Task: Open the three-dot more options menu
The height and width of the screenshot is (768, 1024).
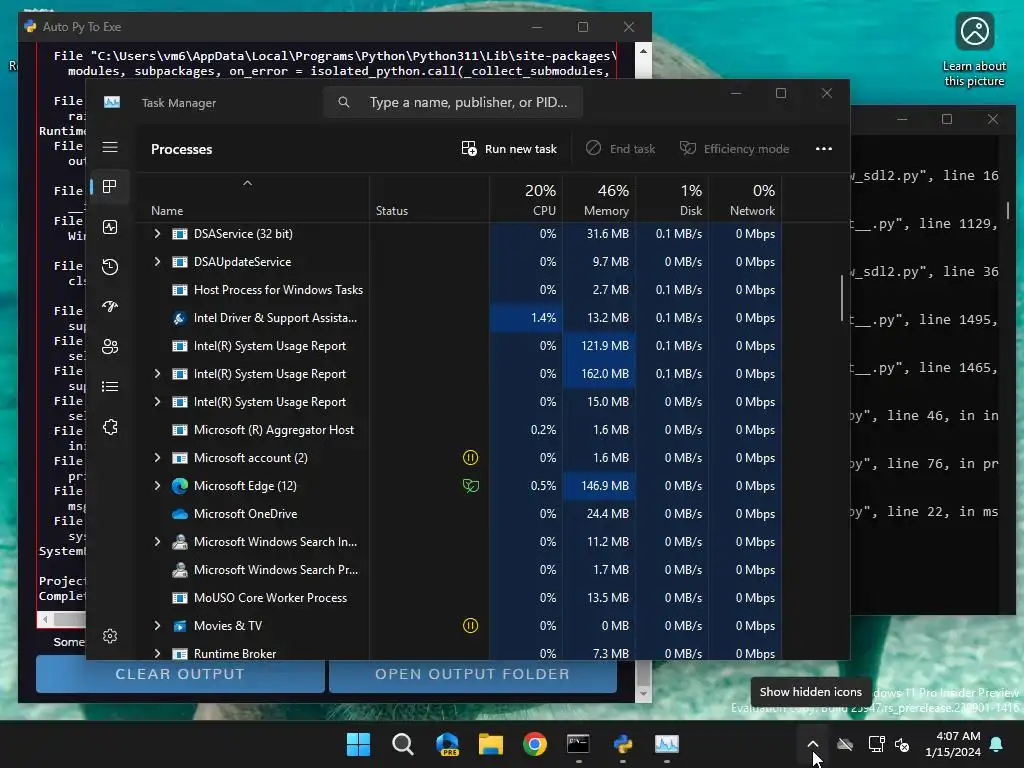Action: click(x=824, y=149)
